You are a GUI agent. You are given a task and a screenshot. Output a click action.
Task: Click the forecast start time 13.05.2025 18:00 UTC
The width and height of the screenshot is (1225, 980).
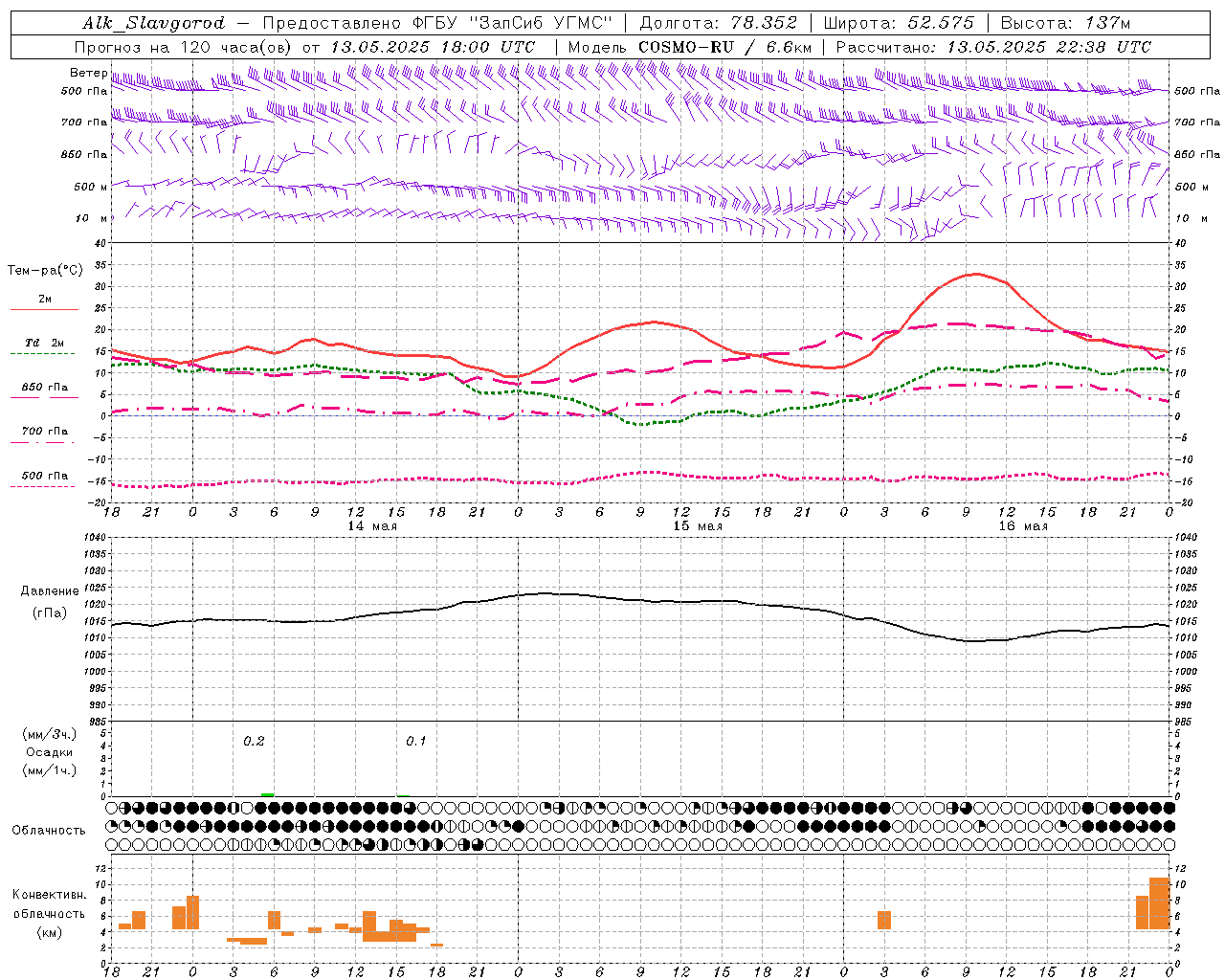pyautogui.click(x=432, y=47)
